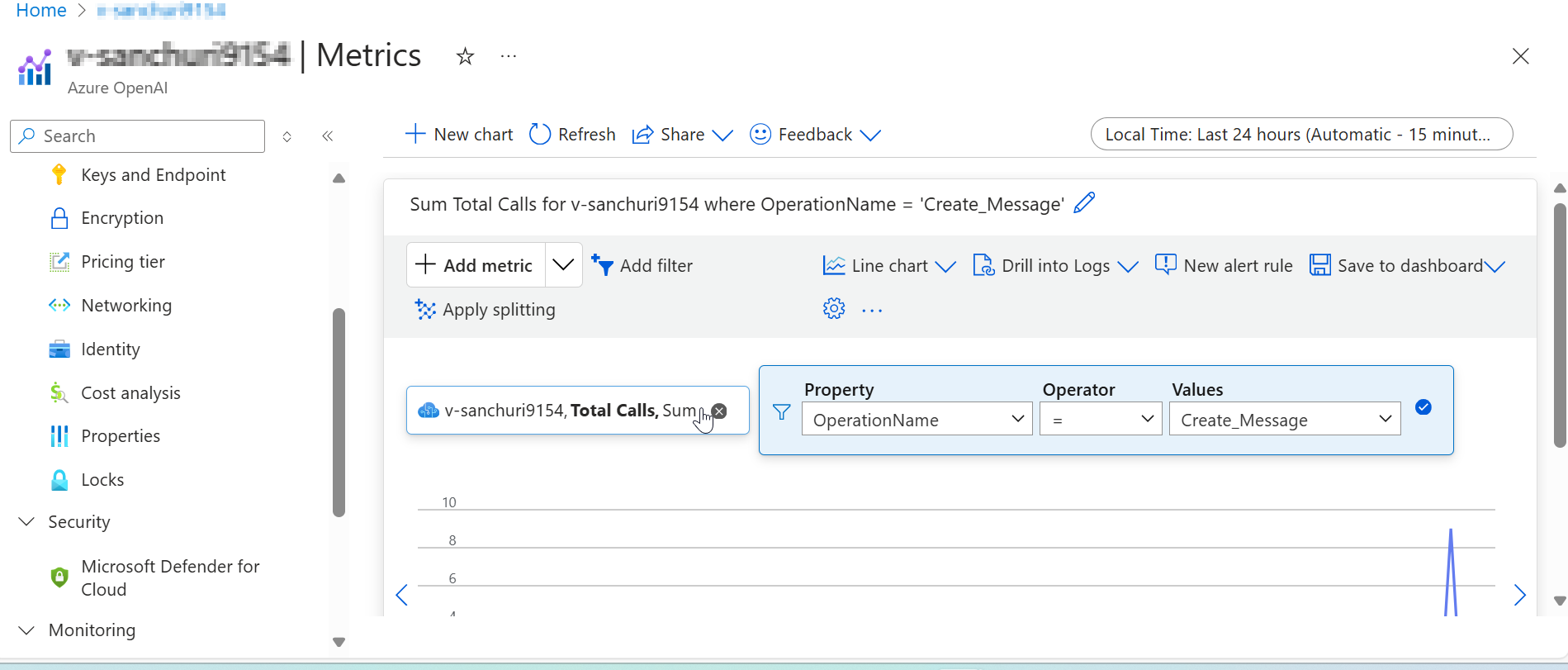The image size is (1568, 670).
Task: Go to Pricing tier
Action: [x=123, y=262]
